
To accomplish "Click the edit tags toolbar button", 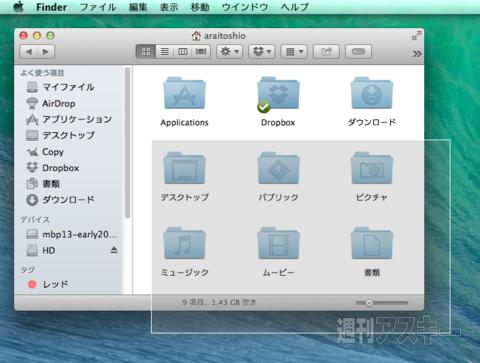I will [x=358, y=52].
